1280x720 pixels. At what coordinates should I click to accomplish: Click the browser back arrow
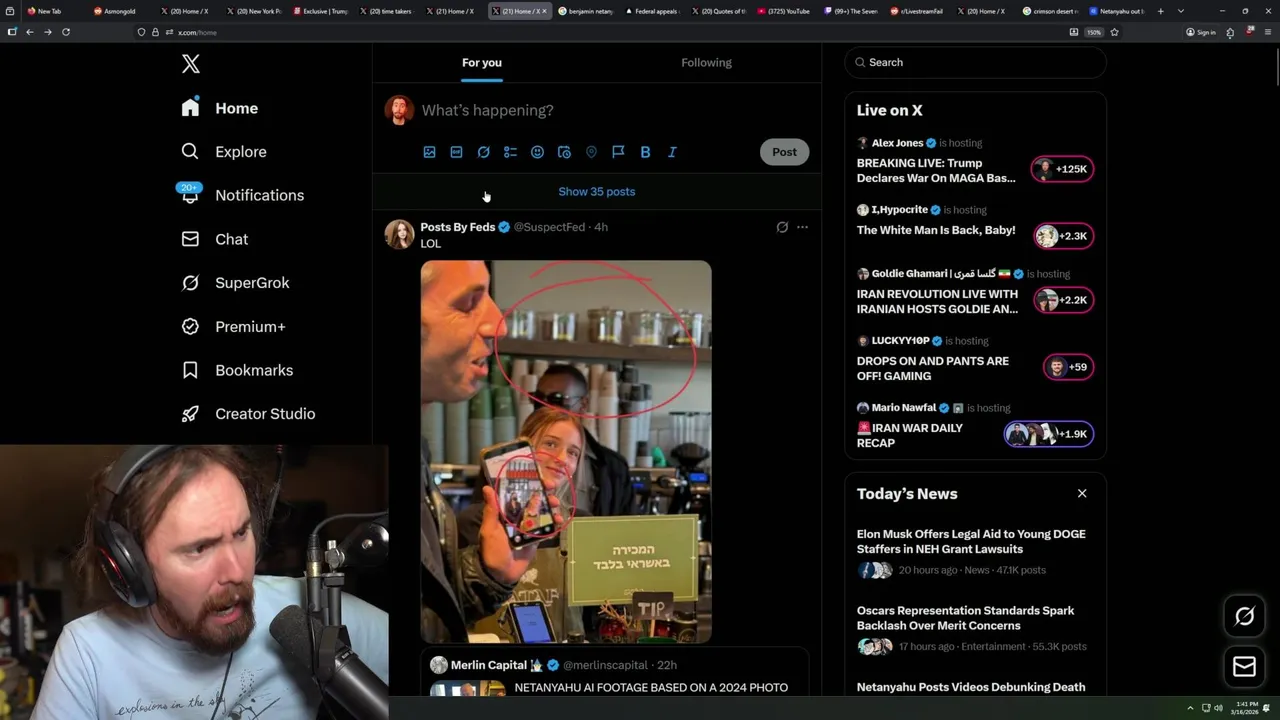click(30, 32)
